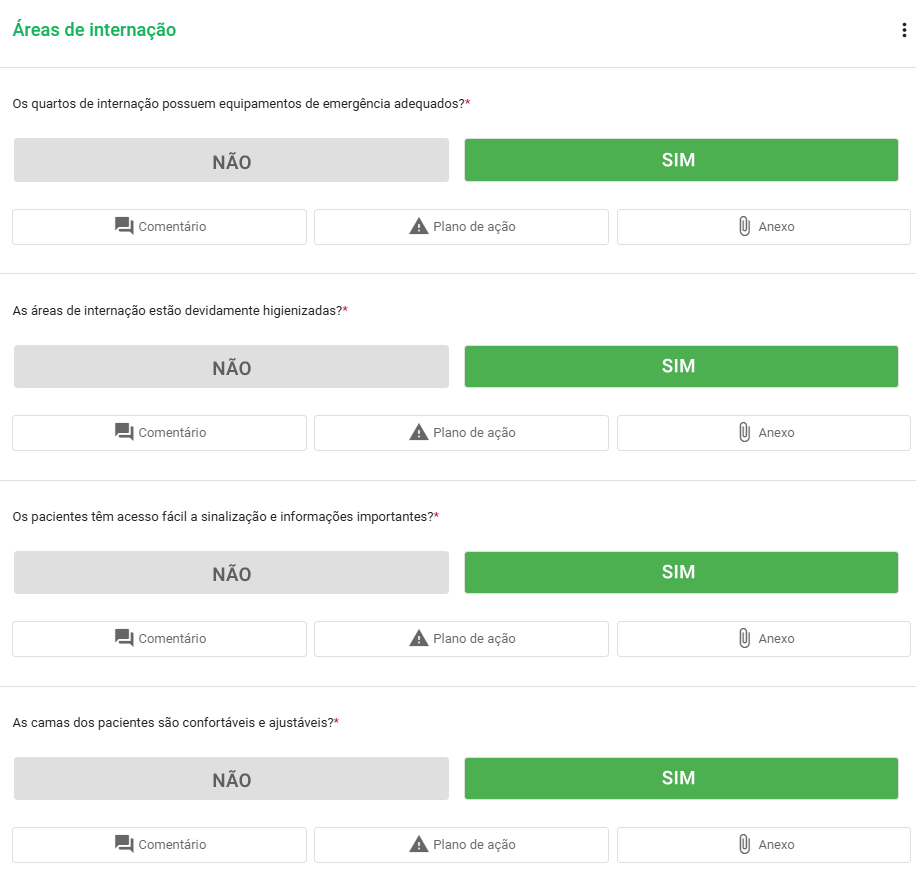Click comment icon under signage question

point(123,638)
